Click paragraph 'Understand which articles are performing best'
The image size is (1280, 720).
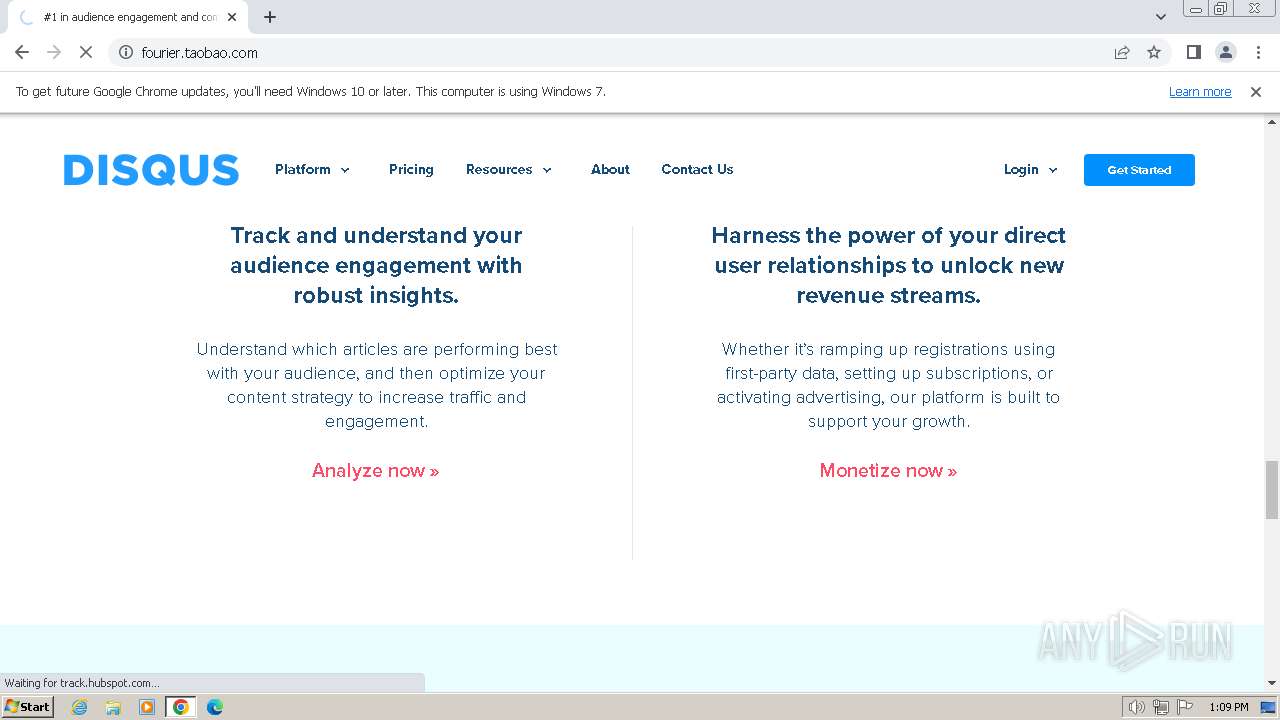point(376,385)
